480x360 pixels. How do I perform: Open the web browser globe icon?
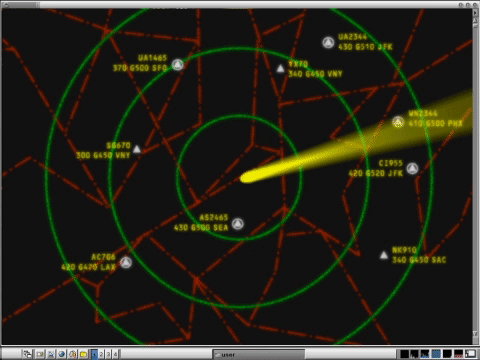[61, 354]
